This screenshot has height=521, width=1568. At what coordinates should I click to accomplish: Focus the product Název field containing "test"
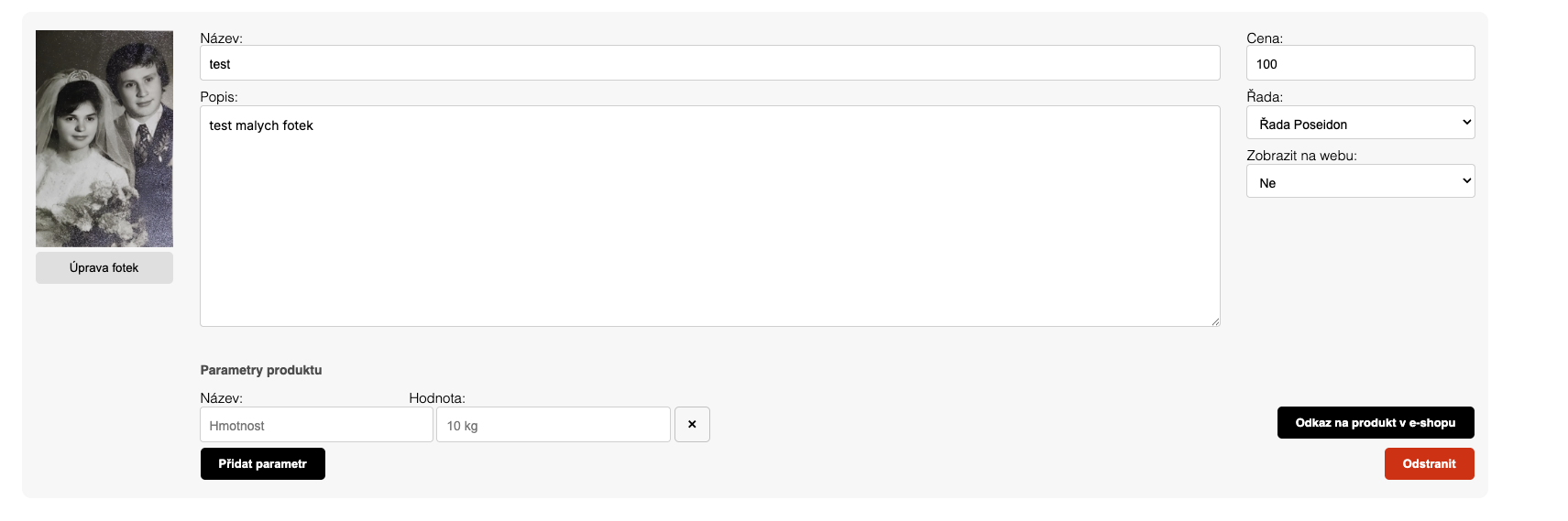[709, 63]
